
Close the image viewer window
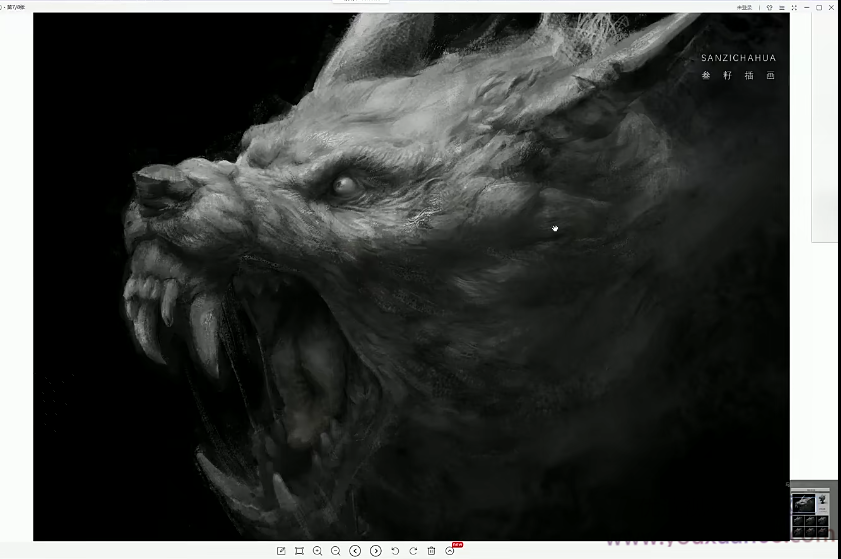pyautogui.click(x=832, y=7)
